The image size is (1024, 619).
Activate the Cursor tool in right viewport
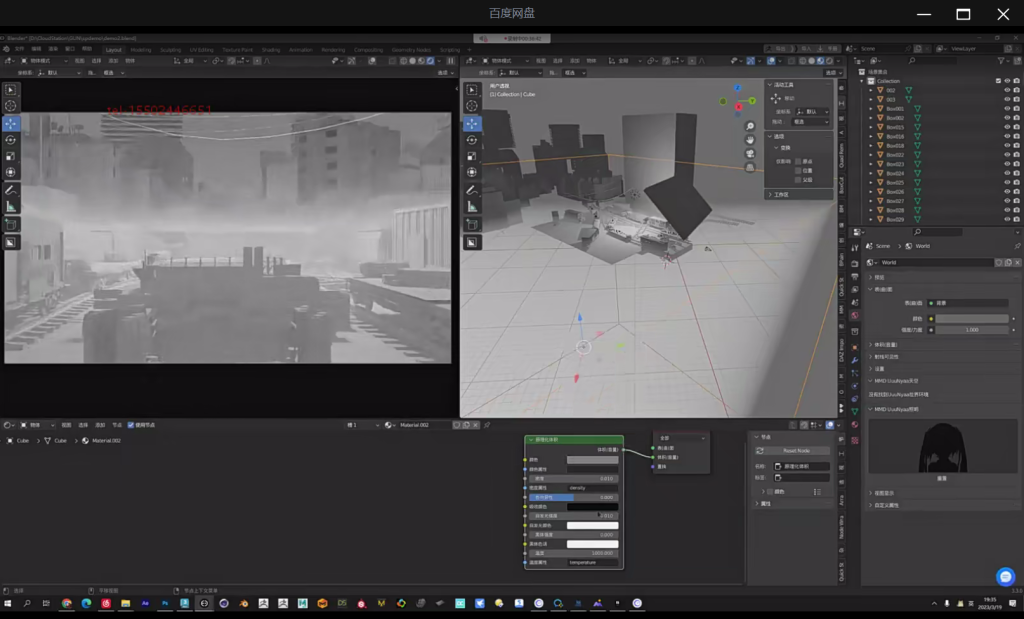point(472,106)
